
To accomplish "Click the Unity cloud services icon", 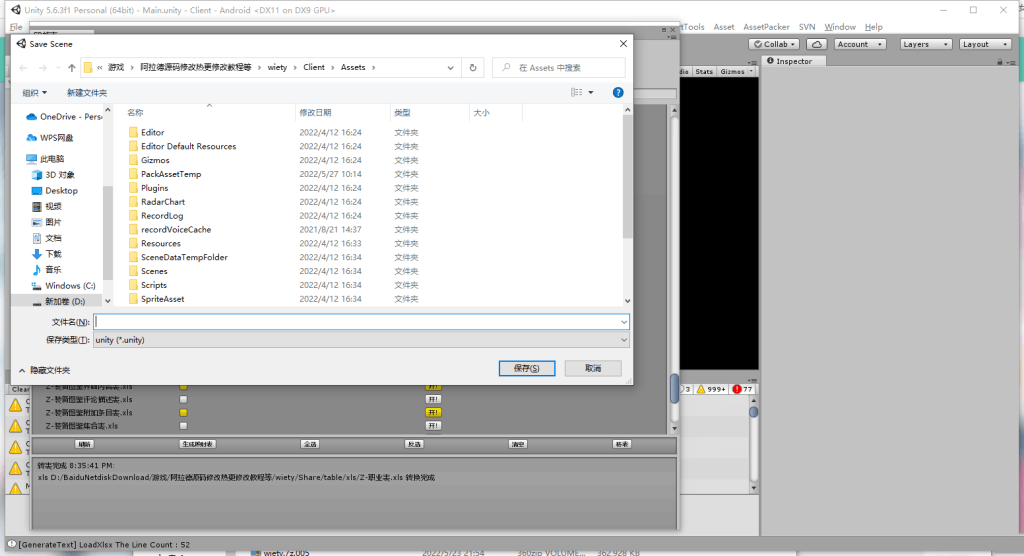I will coord(816,44).
